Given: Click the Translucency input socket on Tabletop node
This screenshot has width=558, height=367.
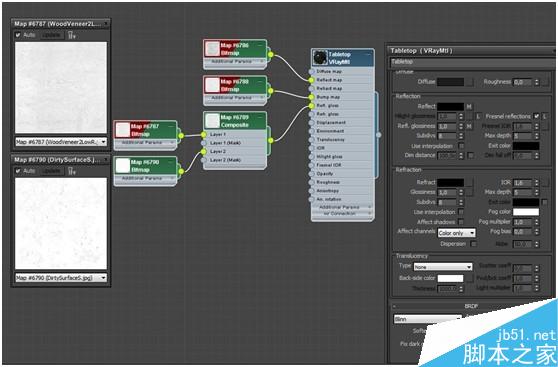Looking at the screenshot, I should point(311,140).
